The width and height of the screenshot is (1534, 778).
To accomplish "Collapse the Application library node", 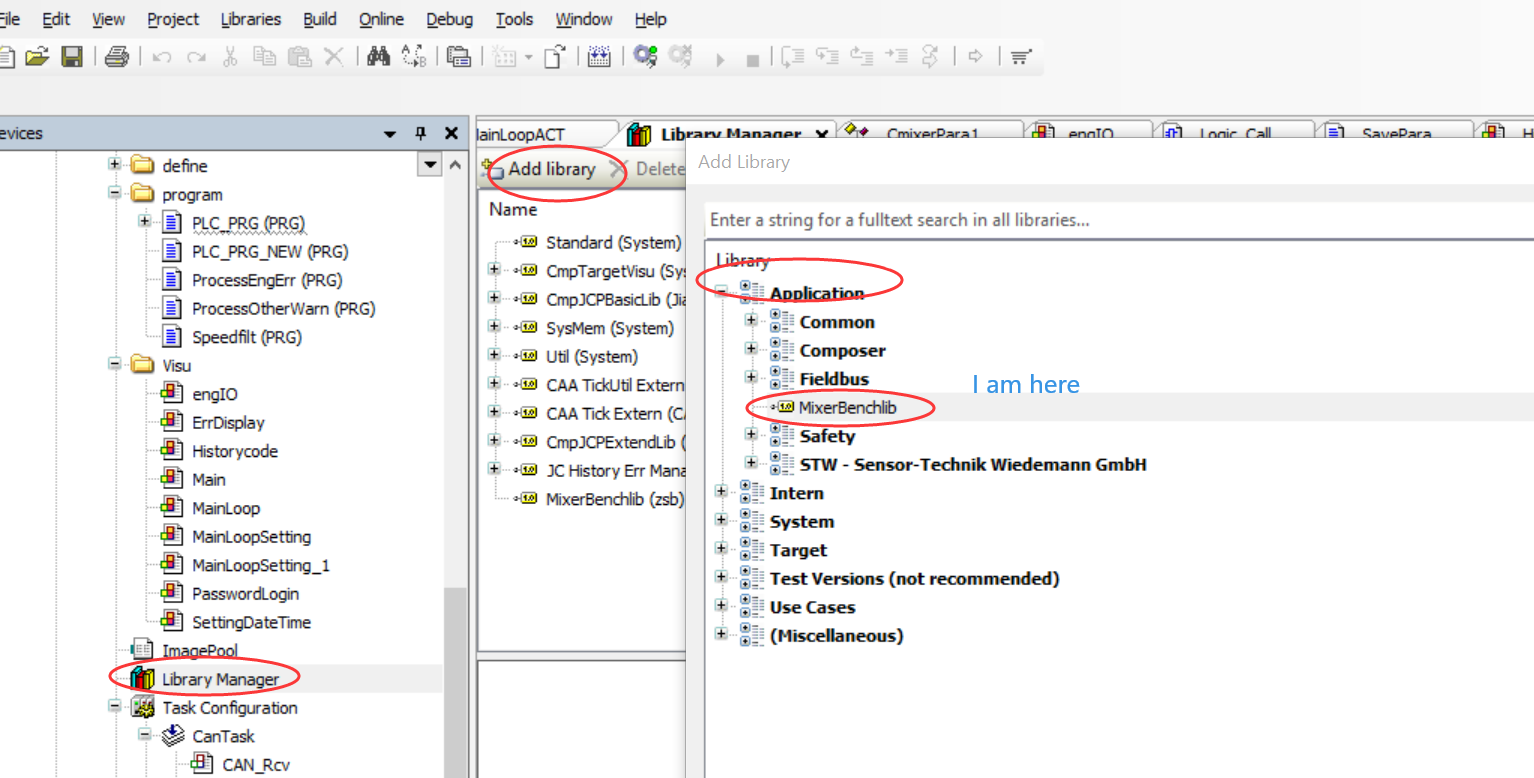I will (x=722, y=289).
